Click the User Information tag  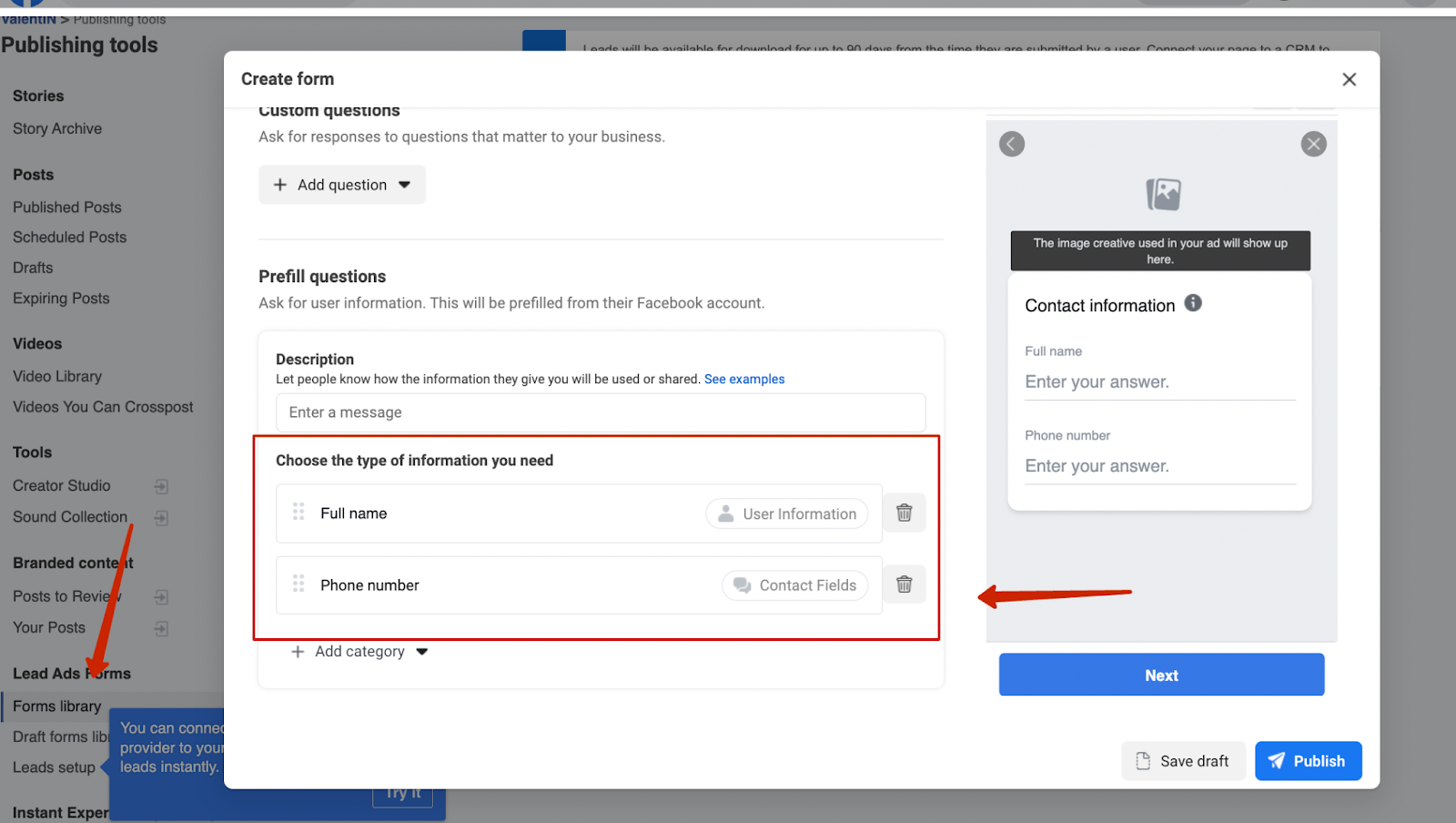[x=787, y=513]
